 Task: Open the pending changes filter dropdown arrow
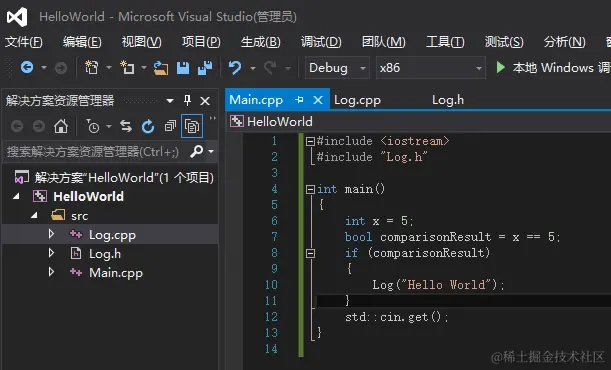pos(109,126)
